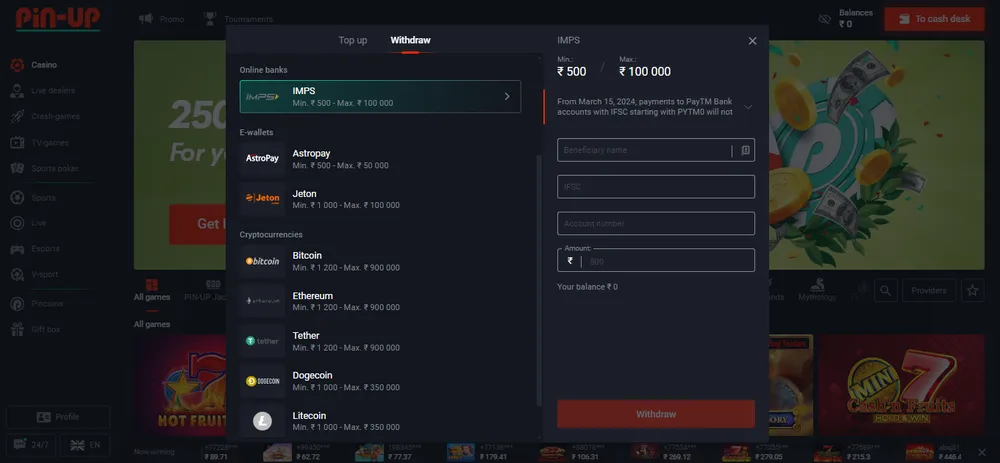Click the IFSC input field
Image resolution: width=1000 pixels, height=463 pixels.
(x=656, y=187)
